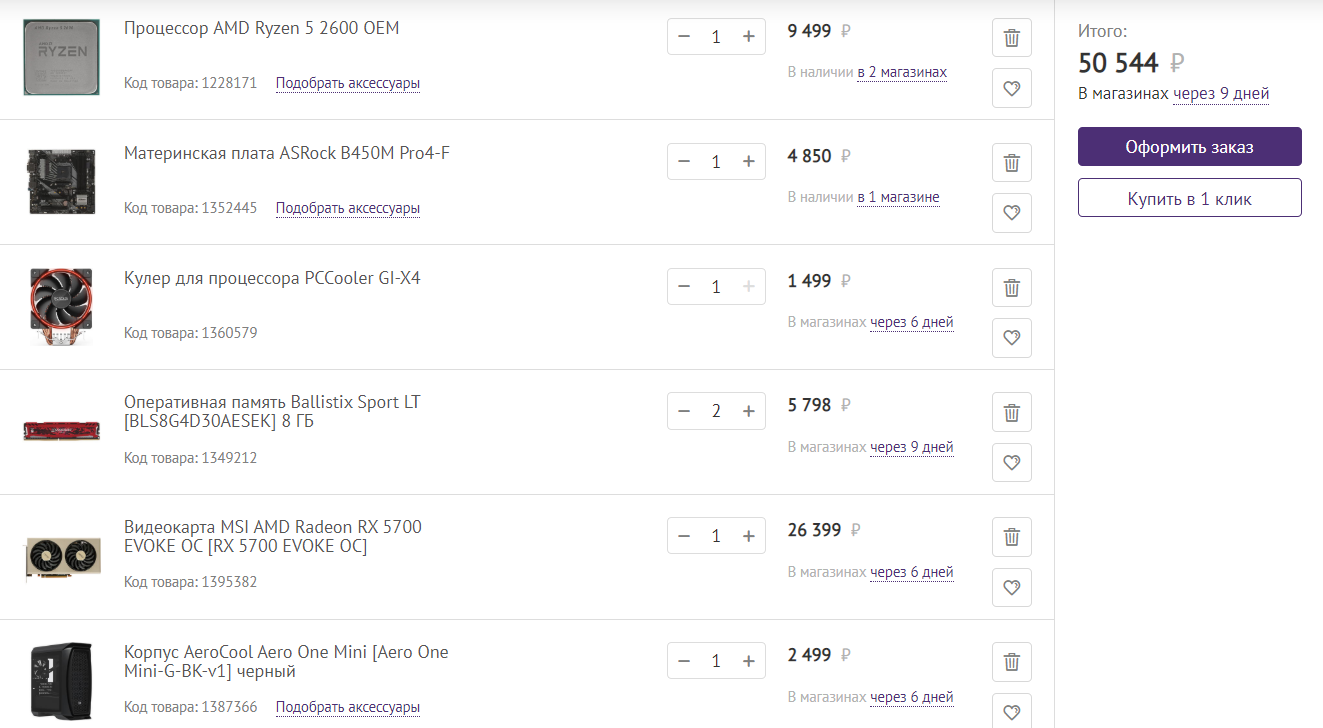The image size is (1323, 728).
Task: Click Купить в 1 клик button
Action: click(x=1189, y=198)
